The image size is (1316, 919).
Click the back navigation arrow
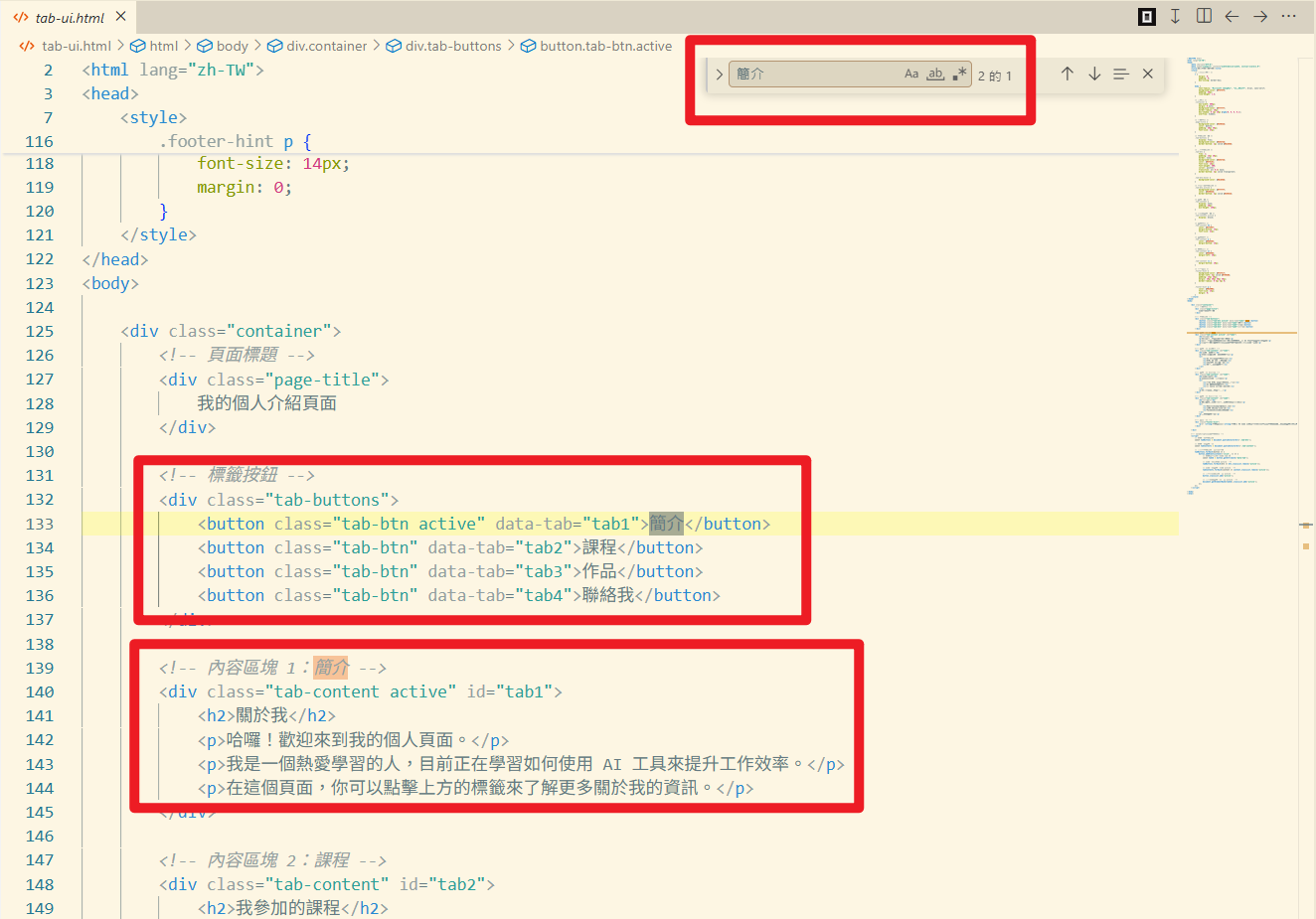coord(1232,17)
